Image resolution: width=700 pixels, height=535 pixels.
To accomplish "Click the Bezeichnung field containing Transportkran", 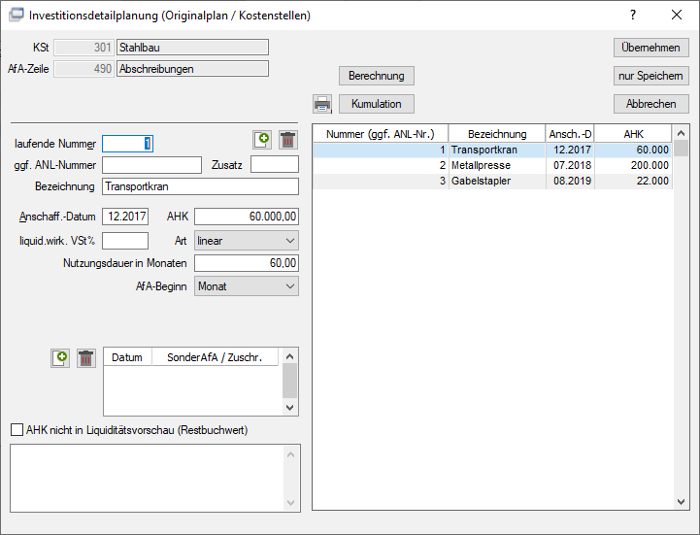I will pyautogui.click(x=200, y=187).
